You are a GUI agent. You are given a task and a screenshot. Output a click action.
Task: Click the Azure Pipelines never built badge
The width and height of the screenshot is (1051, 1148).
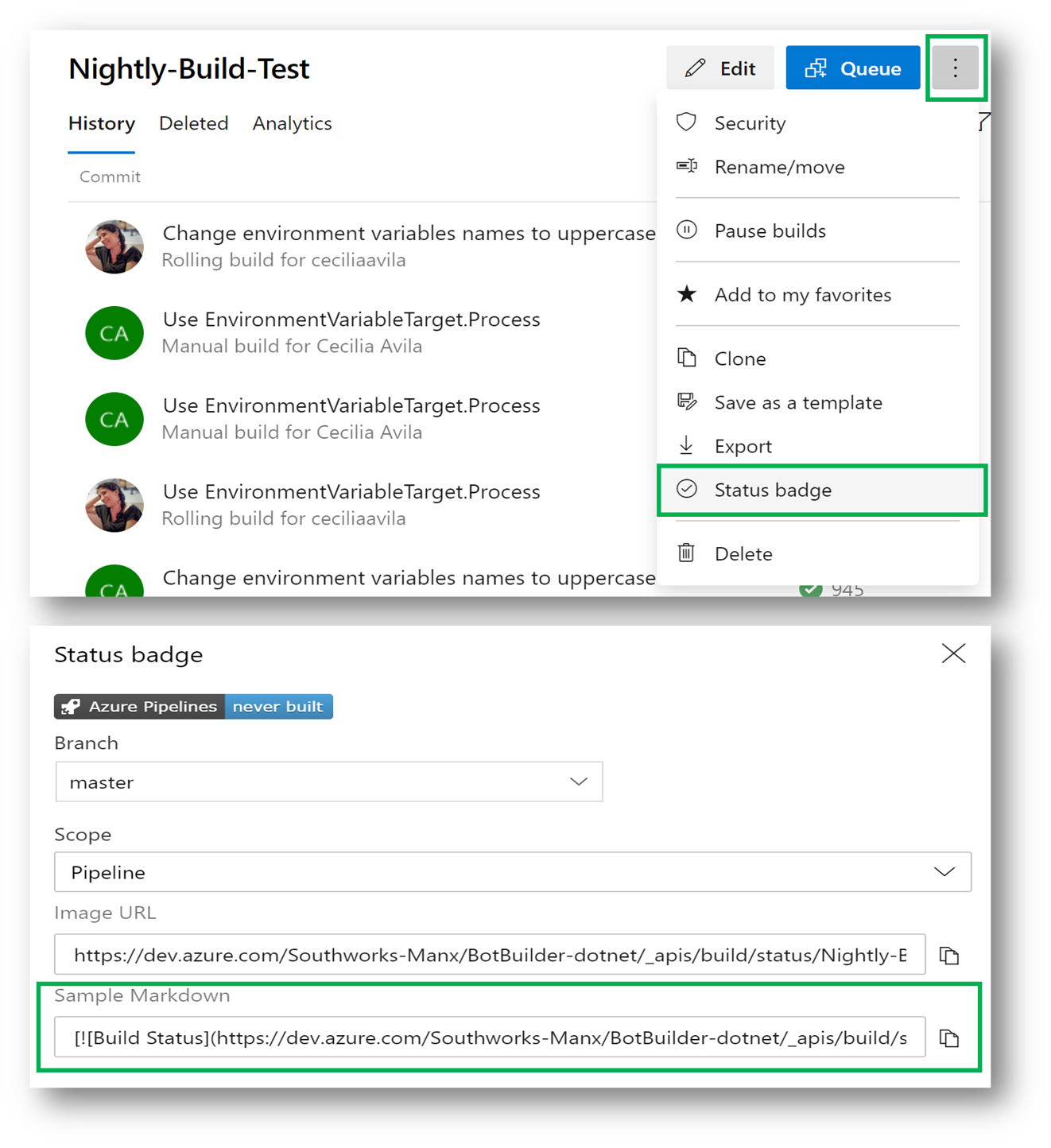point(193,706)
